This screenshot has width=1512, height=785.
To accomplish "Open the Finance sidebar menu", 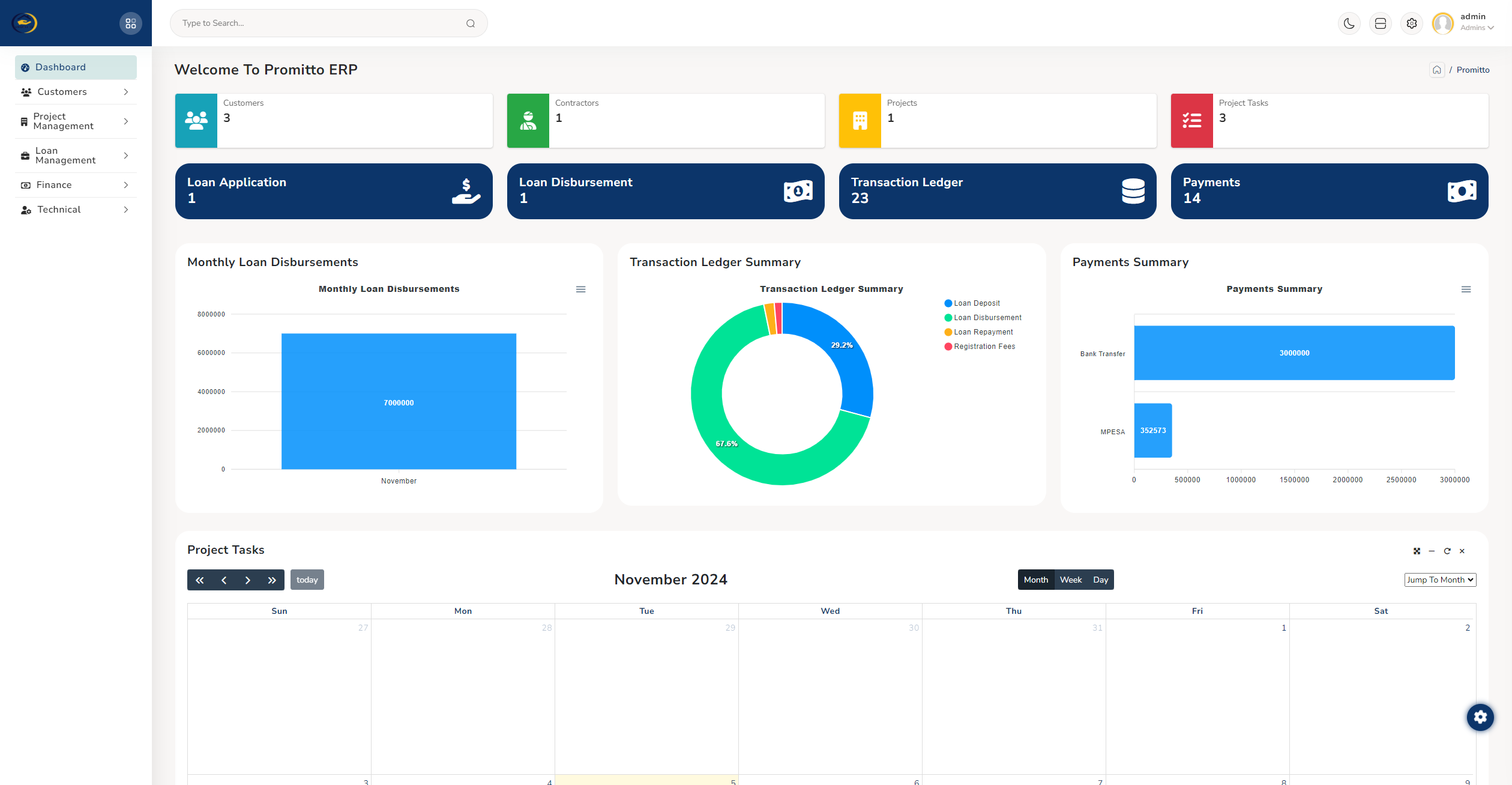I will pyautogui.click(x=76, y=185).
